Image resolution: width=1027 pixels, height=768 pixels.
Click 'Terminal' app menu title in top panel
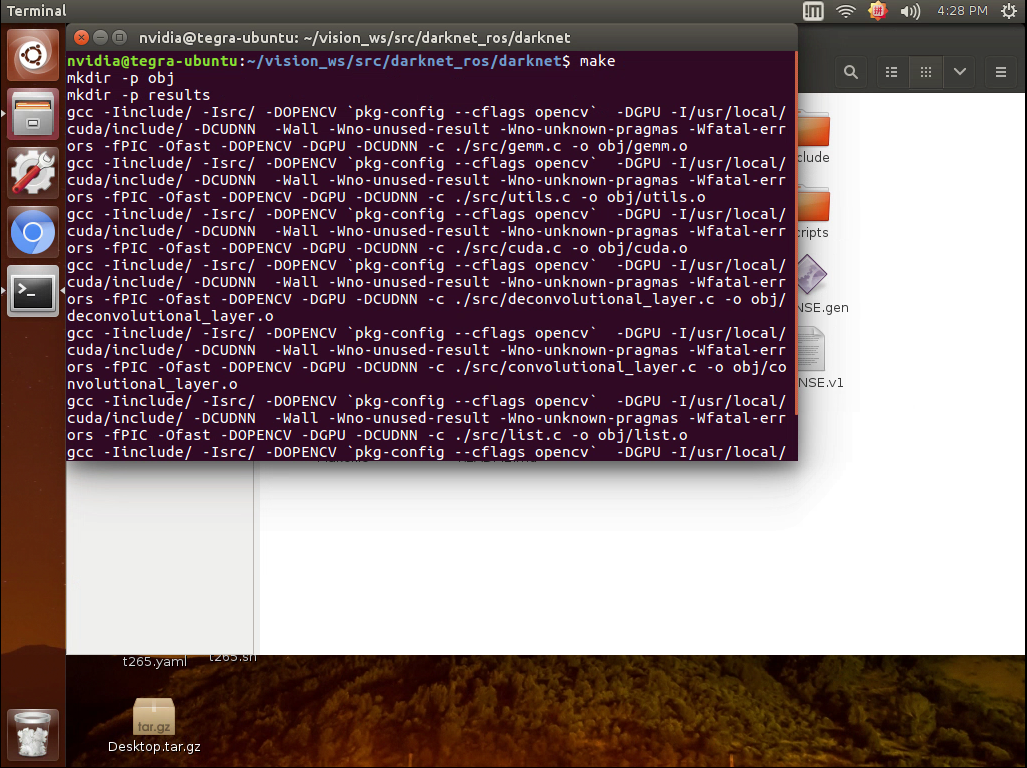[37, 10]
